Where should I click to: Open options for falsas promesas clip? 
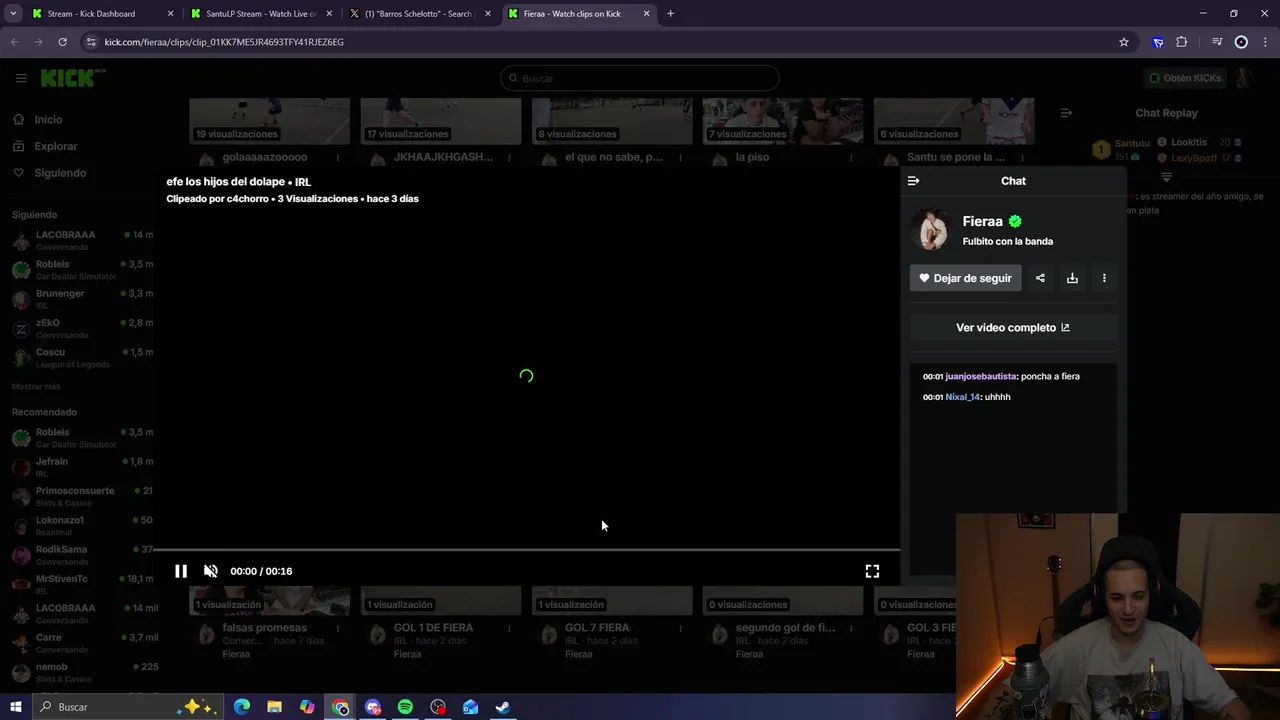coord(338,628)
